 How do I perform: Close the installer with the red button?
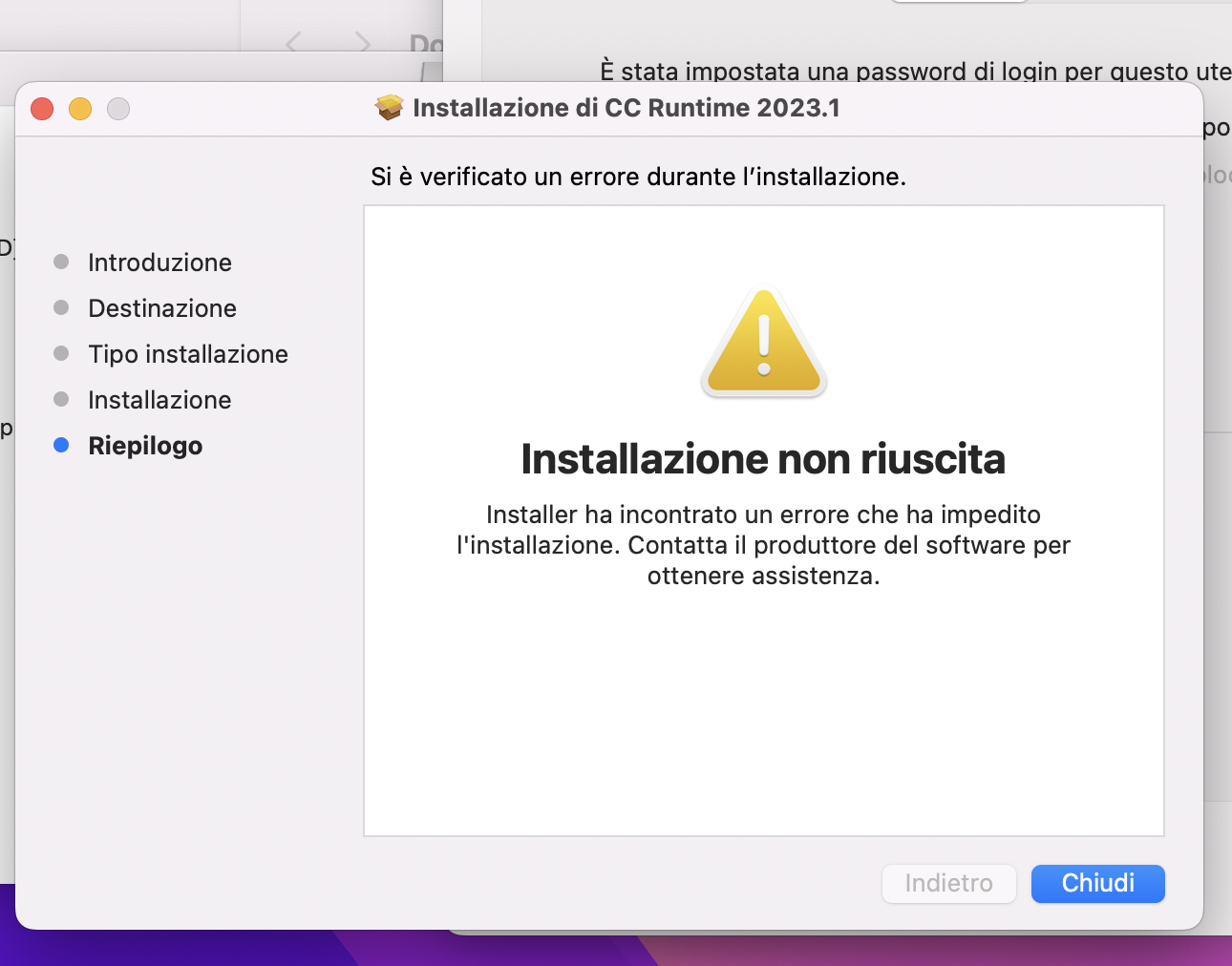(x=42, y=109)
